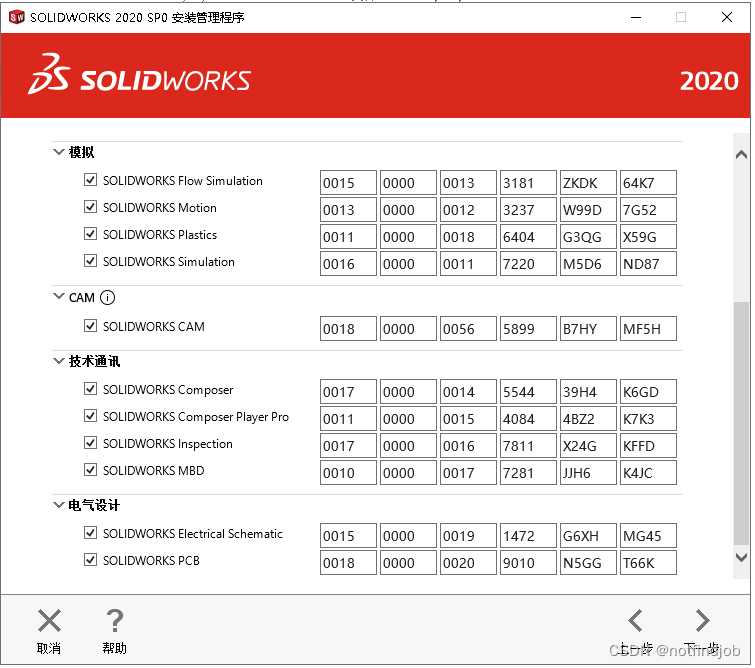Toggle the SOLIDWORKS CAM checkbox
The height and width of the screenshot is (668, 755).
tap(91, 326)
